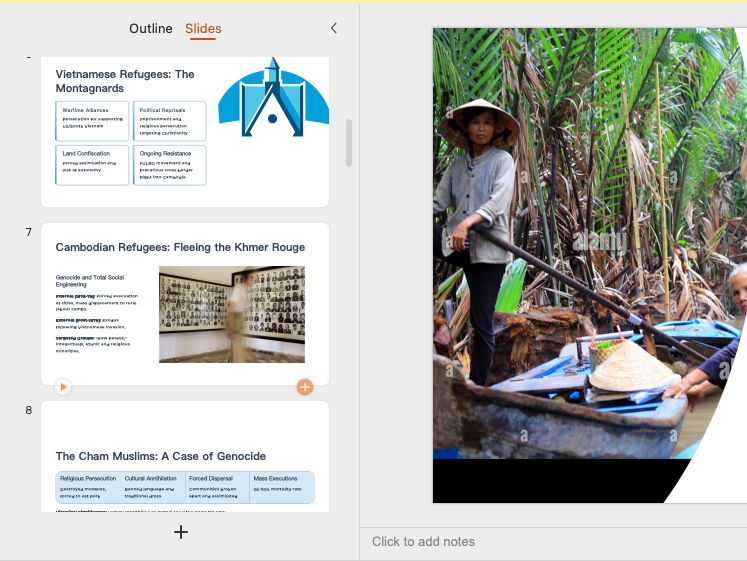Switch to the Outline tab
Image resolution: width=747 pixels, height=561 pixels.
coord(151,29)
